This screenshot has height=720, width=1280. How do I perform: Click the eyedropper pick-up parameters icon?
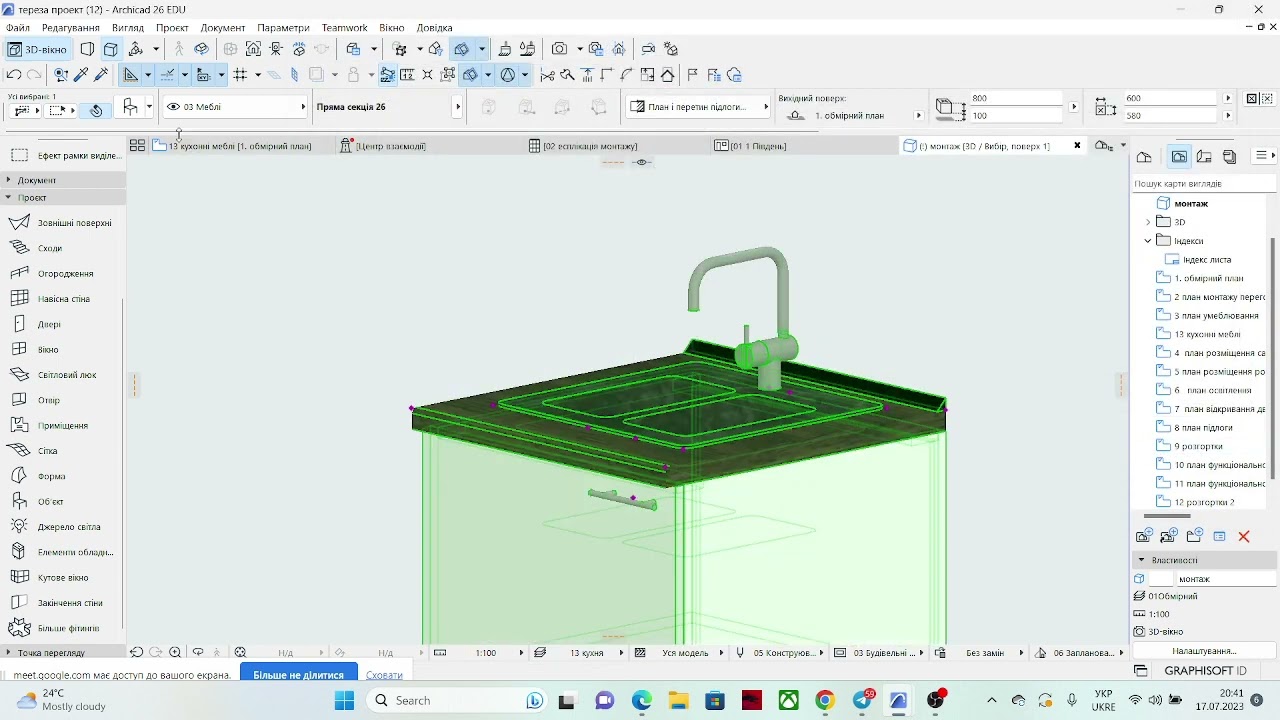click(82, 75)
